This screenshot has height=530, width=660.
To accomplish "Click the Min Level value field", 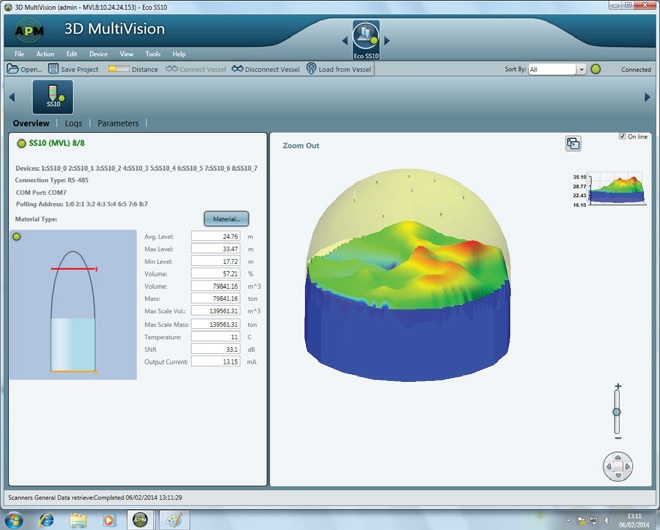I will pyautogui.click(x=216, y=261).
